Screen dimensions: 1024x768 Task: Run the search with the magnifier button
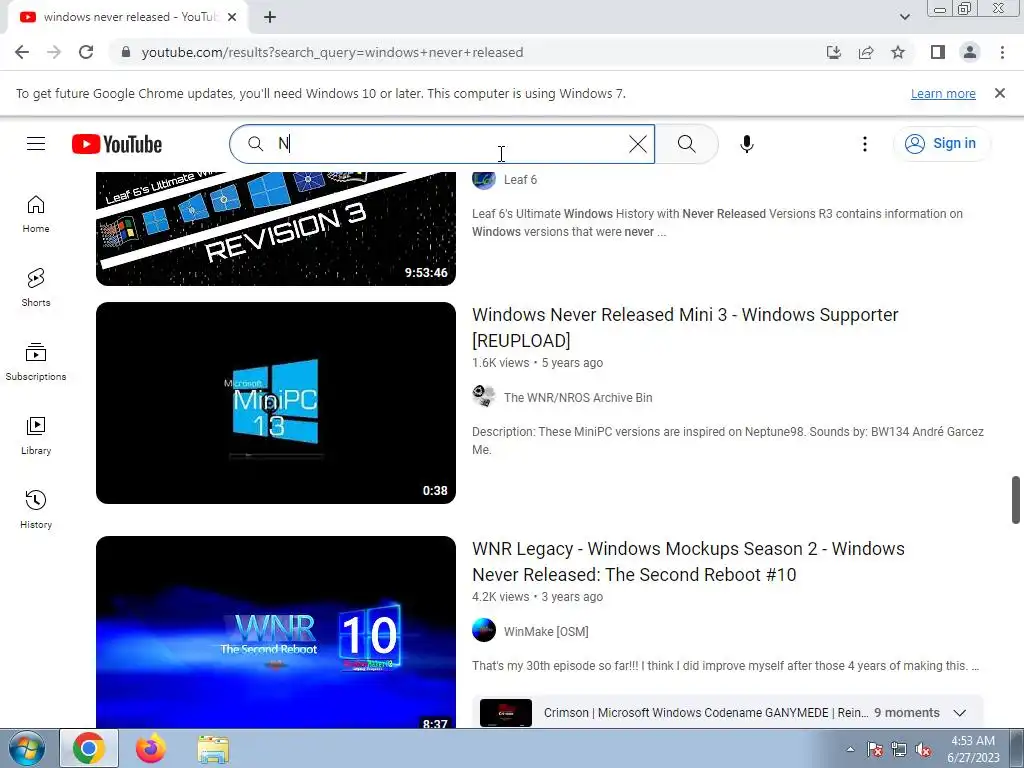click(x=686, y=144)
